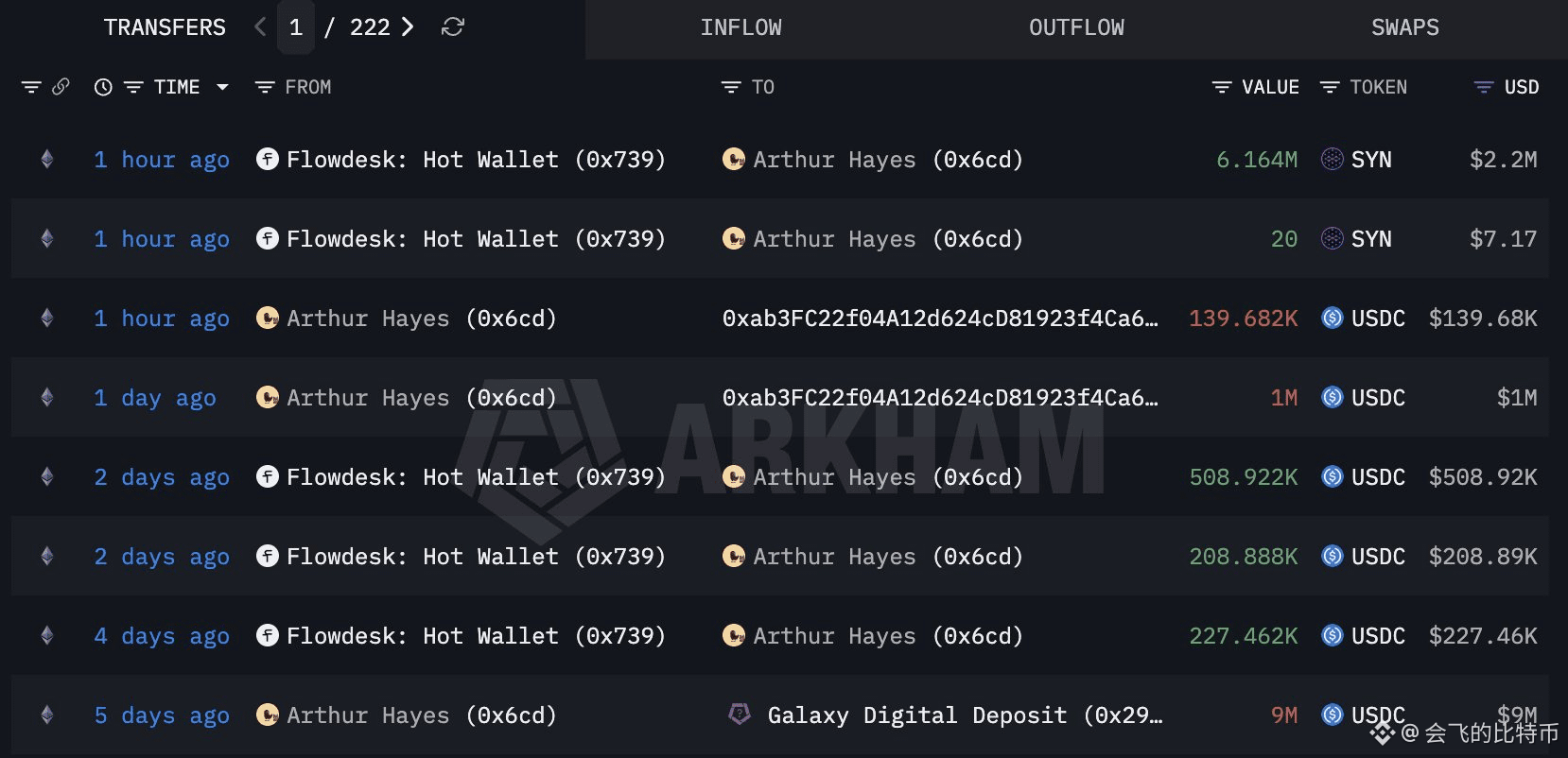The height and width of the screenshot is (758, 1568).
Task: Click the 508.922K value cell
Action: [1244, 477]
